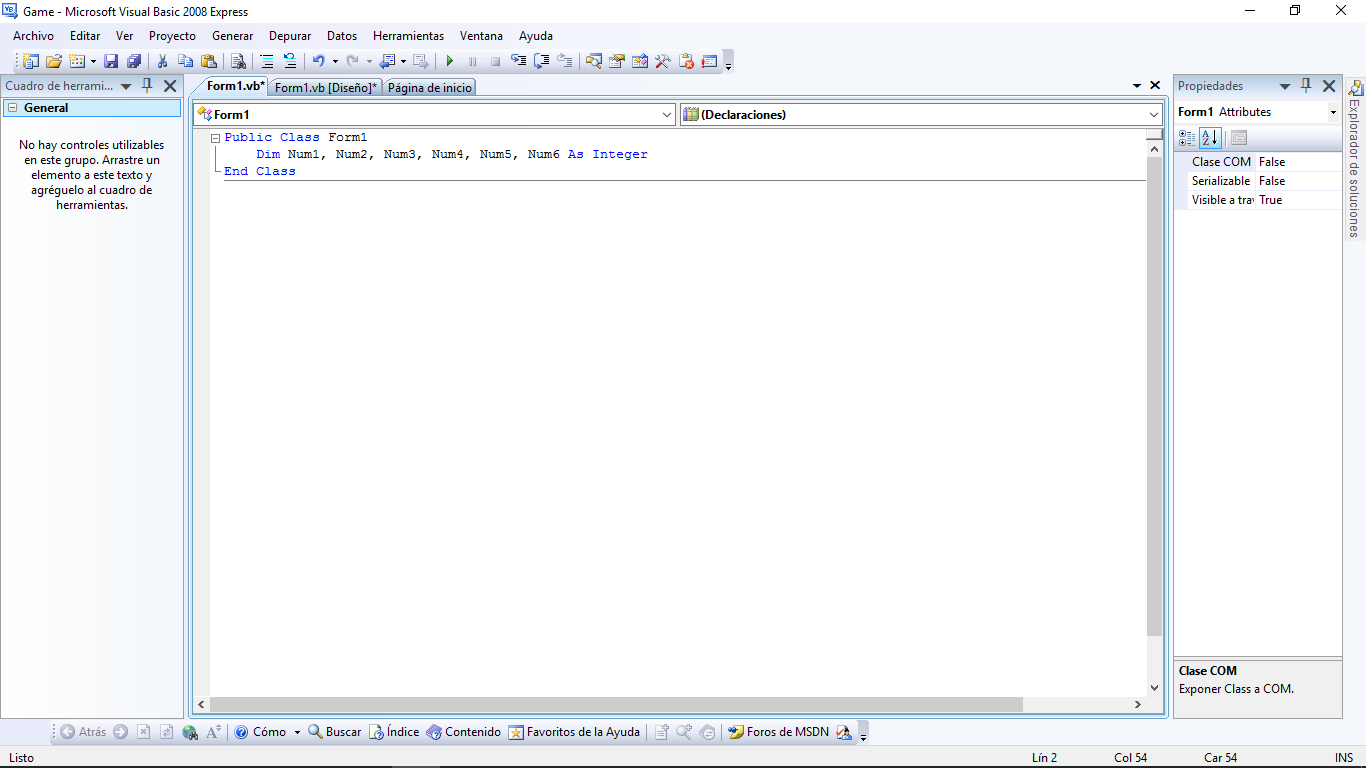Open the Form1 Attributes object dropdown
The height and width of the screenshot is (768, 1366).
pyautogui.click(x=1333, y=112)
